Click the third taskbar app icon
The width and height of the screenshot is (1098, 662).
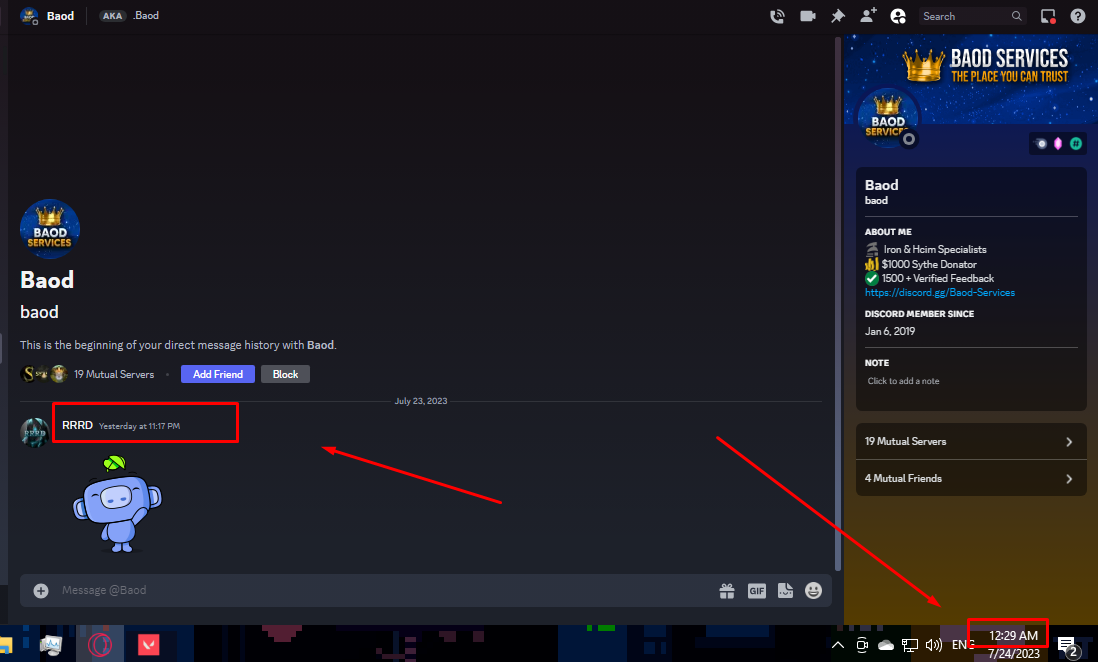pos(100,644)
